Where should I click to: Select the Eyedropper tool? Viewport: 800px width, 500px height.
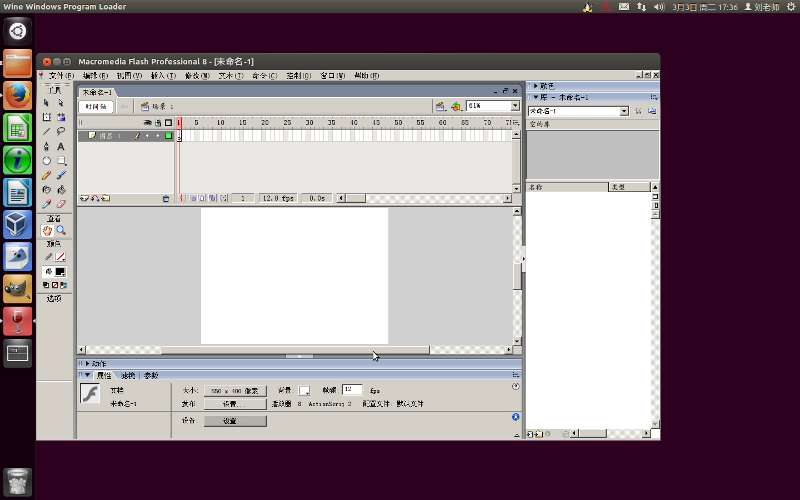click(x=46, y=204)
